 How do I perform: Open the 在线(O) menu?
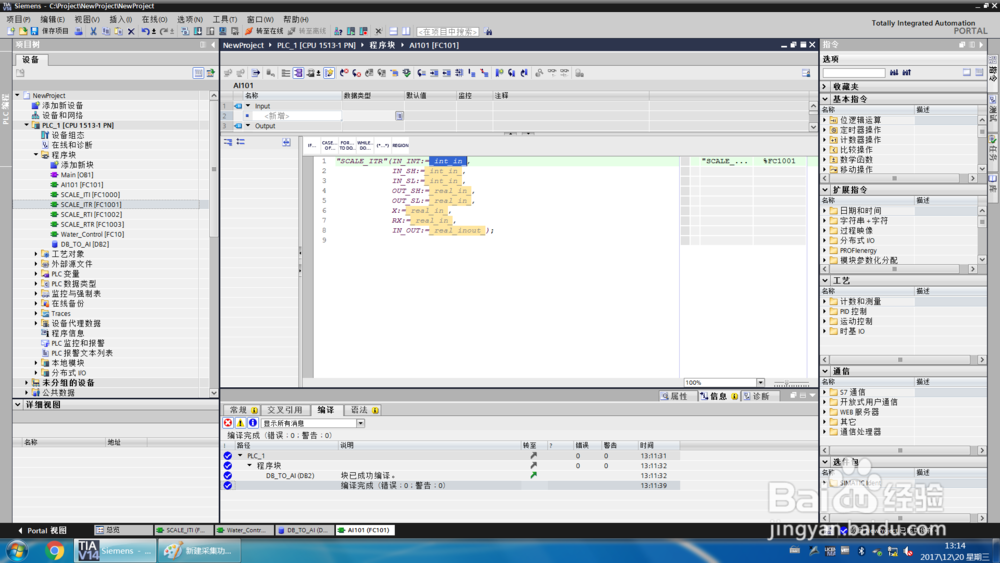coord(154,19)
